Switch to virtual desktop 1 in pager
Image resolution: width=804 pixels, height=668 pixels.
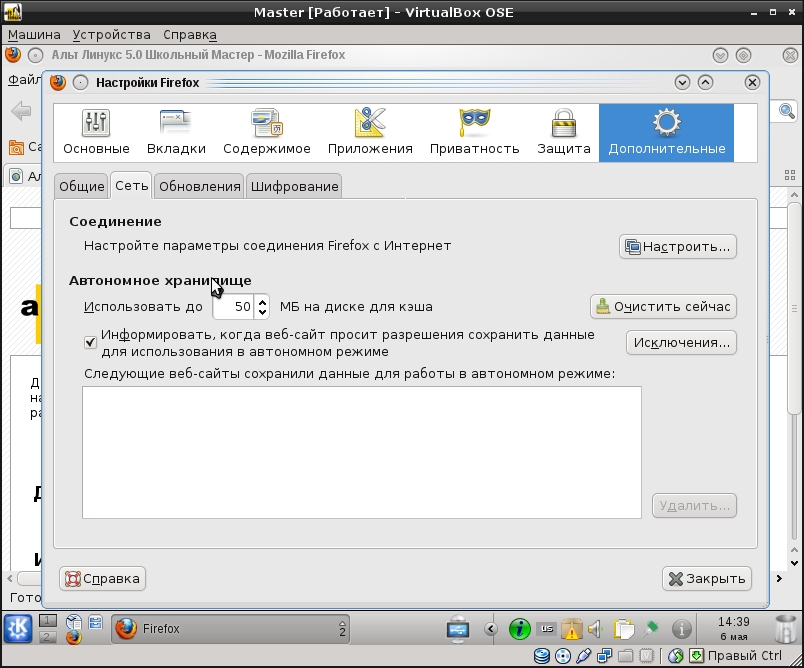47,621
